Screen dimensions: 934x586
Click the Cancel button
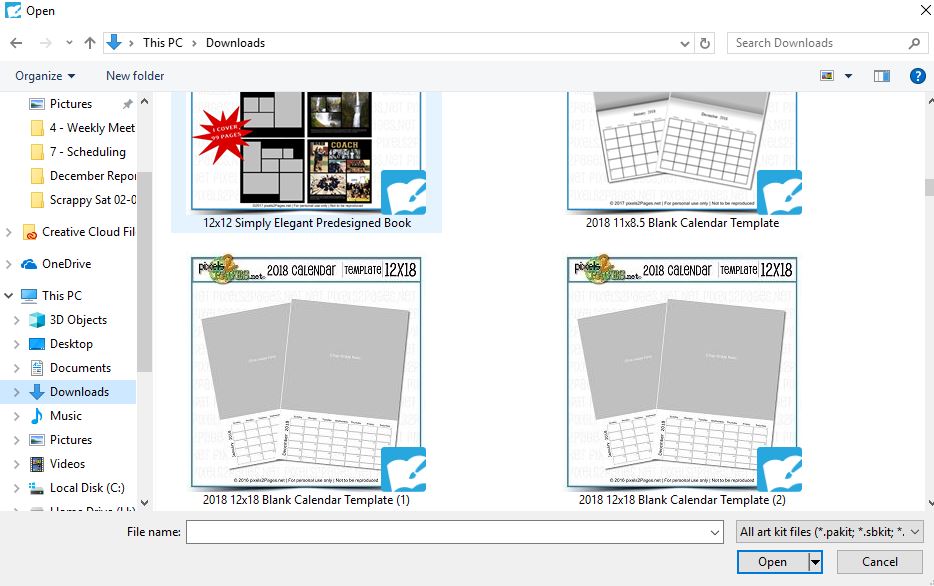pos(879,562)
